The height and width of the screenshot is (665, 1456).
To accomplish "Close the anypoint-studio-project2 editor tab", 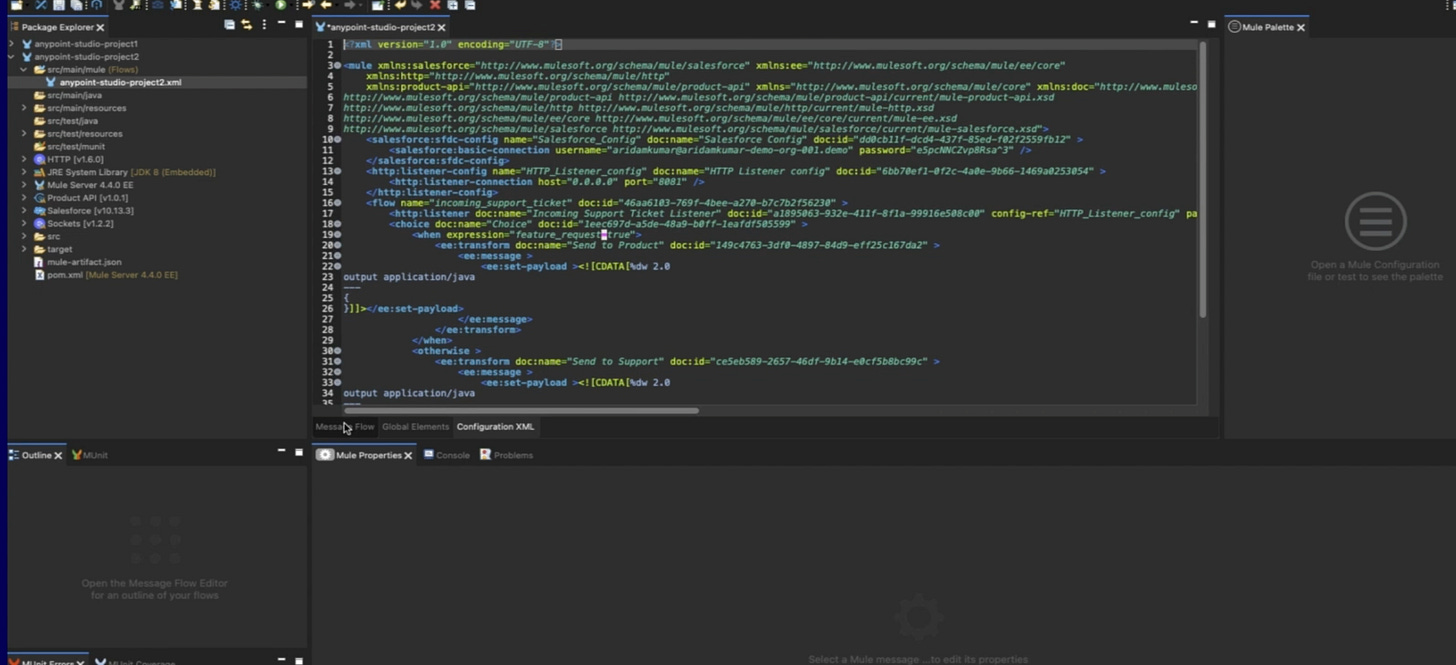I will click(x=441, y=28).
